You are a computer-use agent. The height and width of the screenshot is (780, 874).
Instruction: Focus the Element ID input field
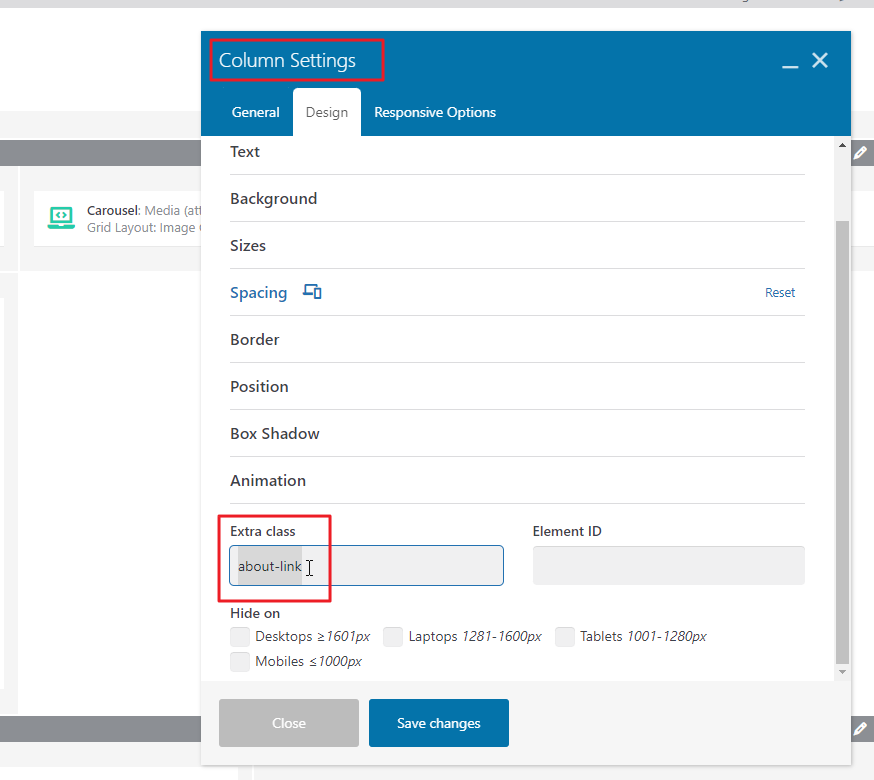click(668, 566)
